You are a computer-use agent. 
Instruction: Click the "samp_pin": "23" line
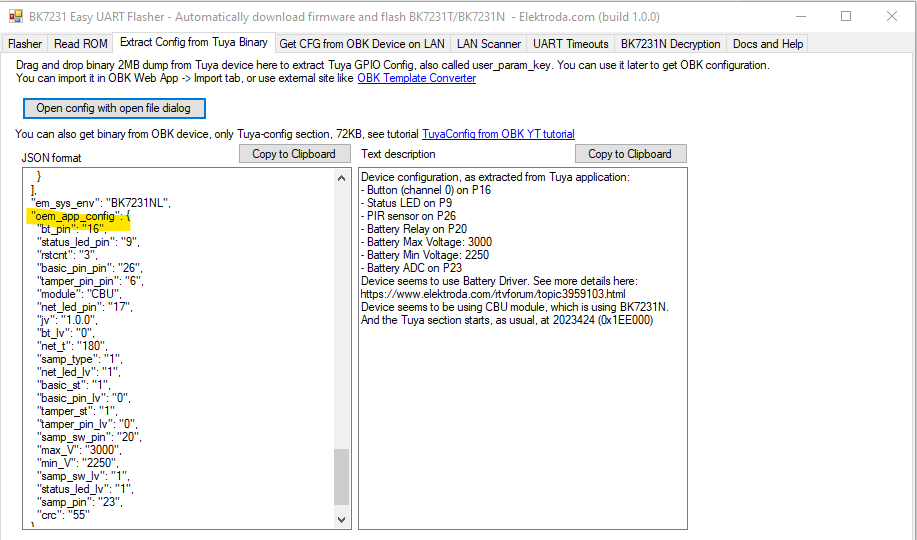(x=80, y=502)
